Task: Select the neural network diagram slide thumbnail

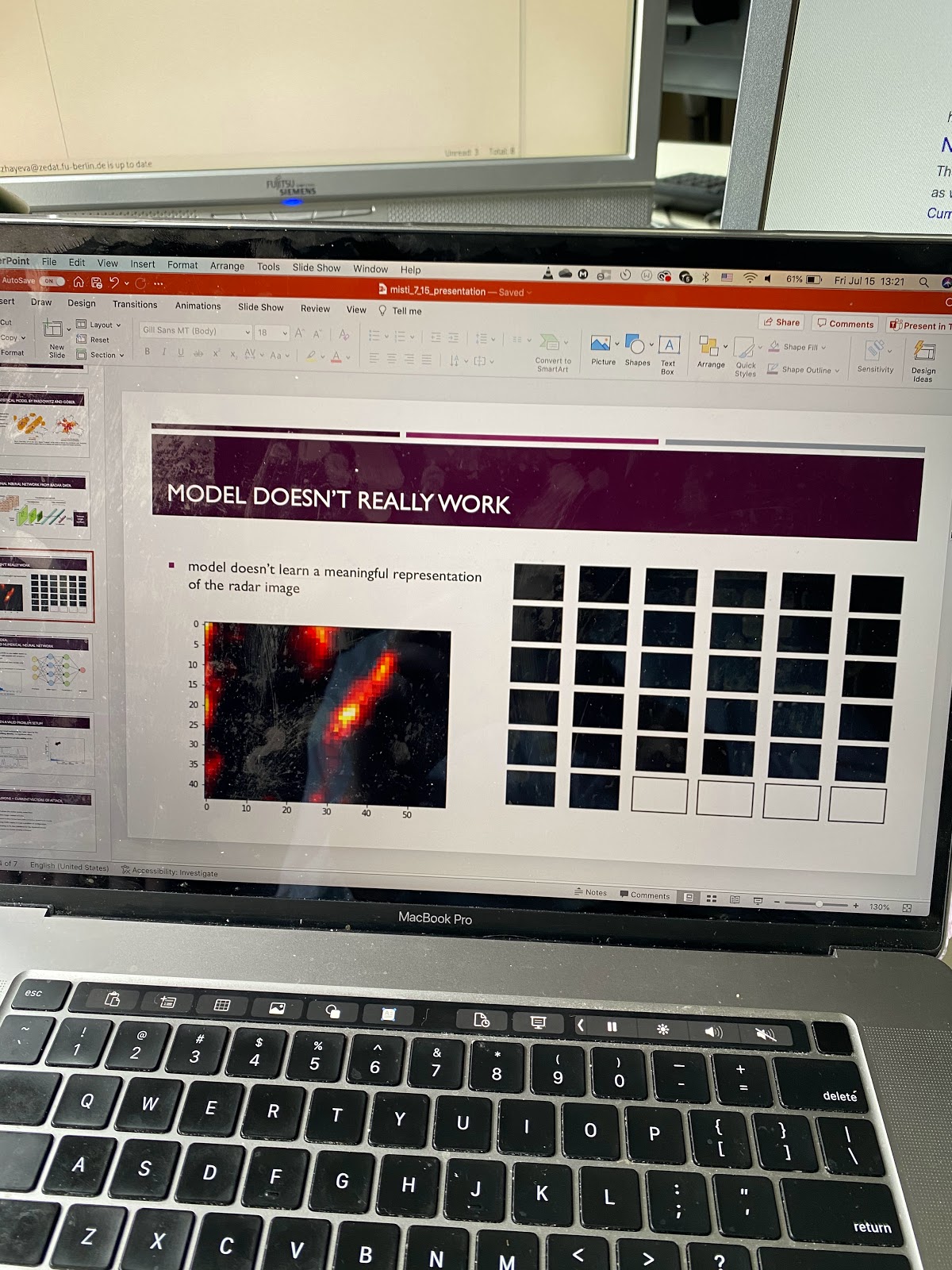Action: pos(48,668)
